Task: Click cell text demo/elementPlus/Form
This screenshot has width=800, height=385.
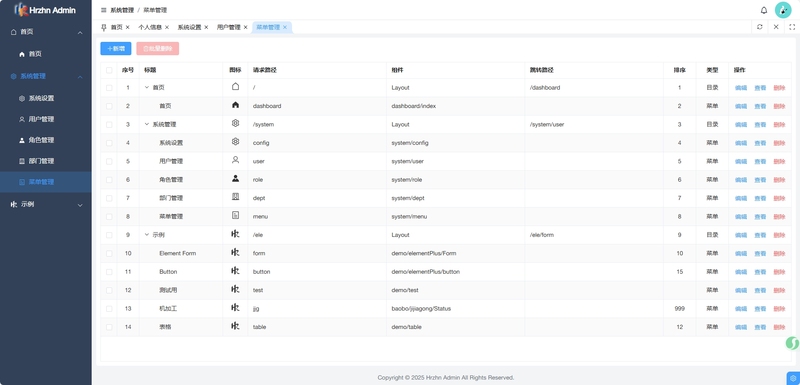Action: pos(423,253)
